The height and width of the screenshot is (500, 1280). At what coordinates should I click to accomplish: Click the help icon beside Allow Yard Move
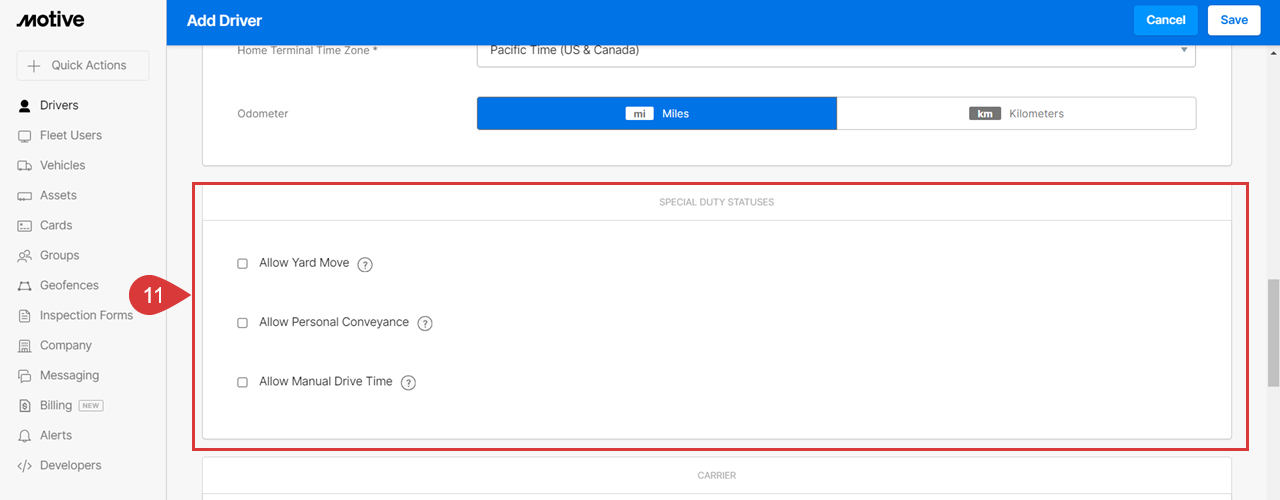tap(365, 265)
